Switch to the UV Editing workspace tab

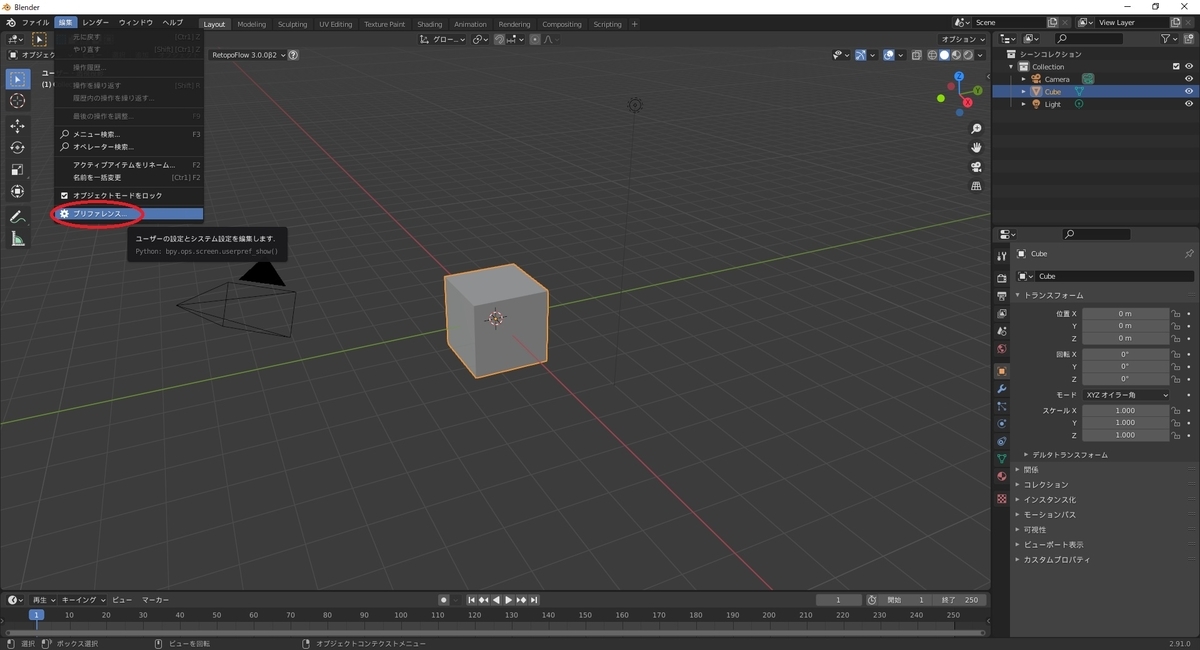pyautogui.click(x=336, y=24)
